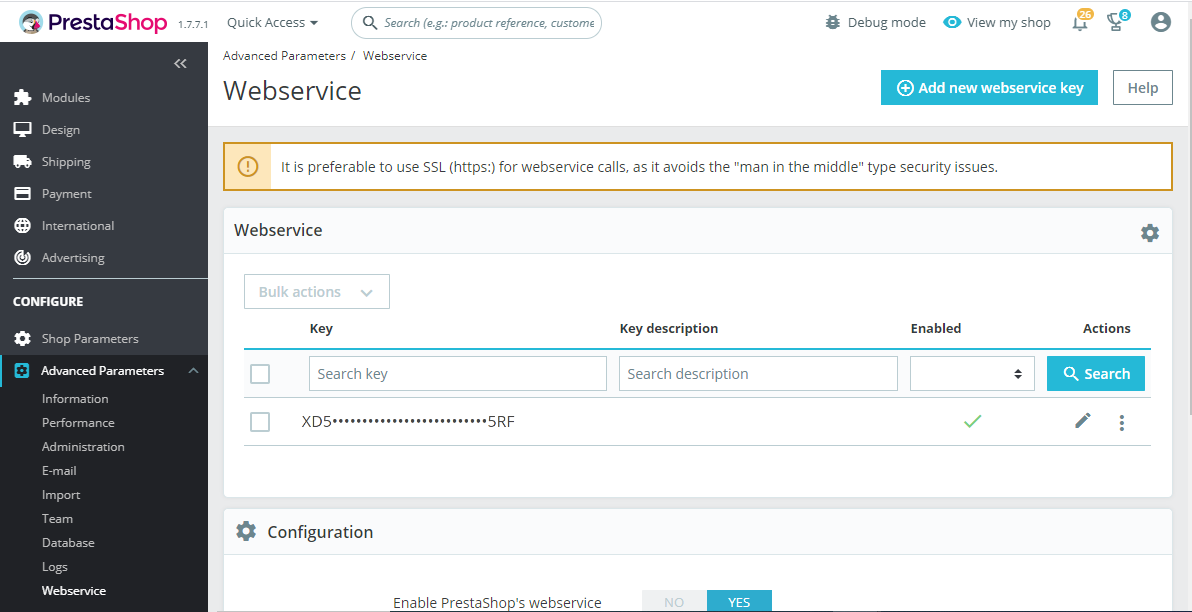Open the user profile avatar icon
1192x612 pixels.
click(1160, 22)
